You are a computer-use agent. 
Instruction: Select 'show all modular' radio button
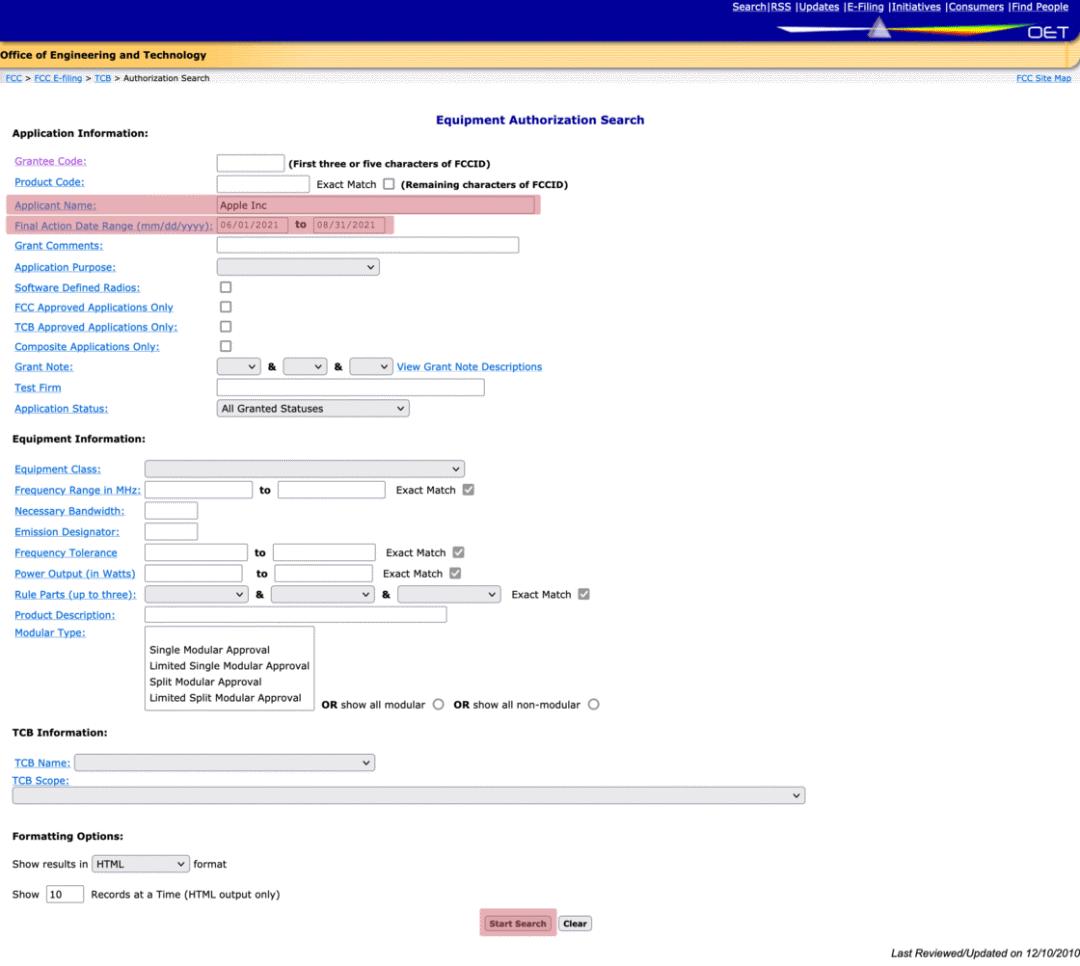click(438, 704)
